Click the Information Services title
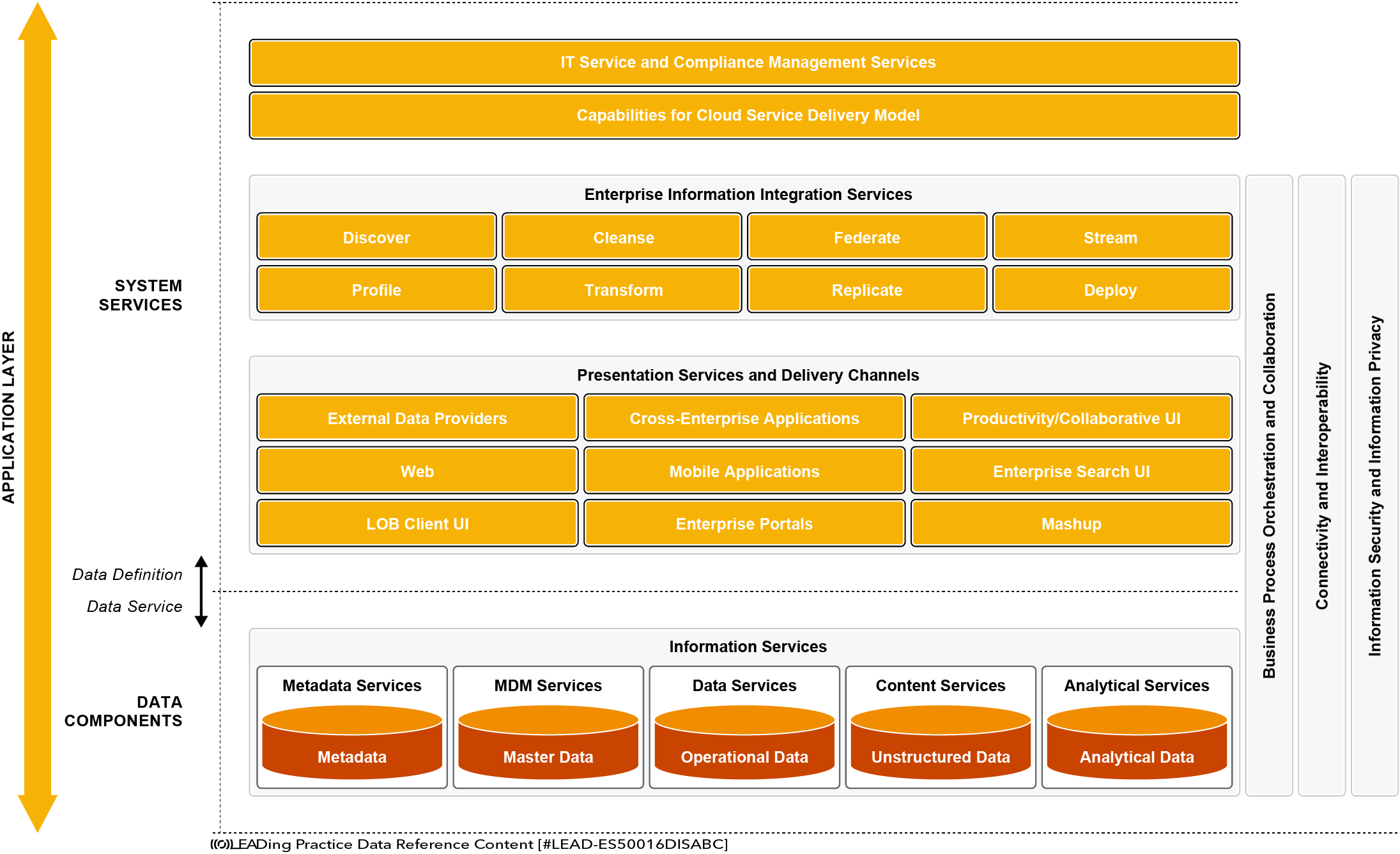This screenshot has height=854, width=1400. tap(748, 646)
